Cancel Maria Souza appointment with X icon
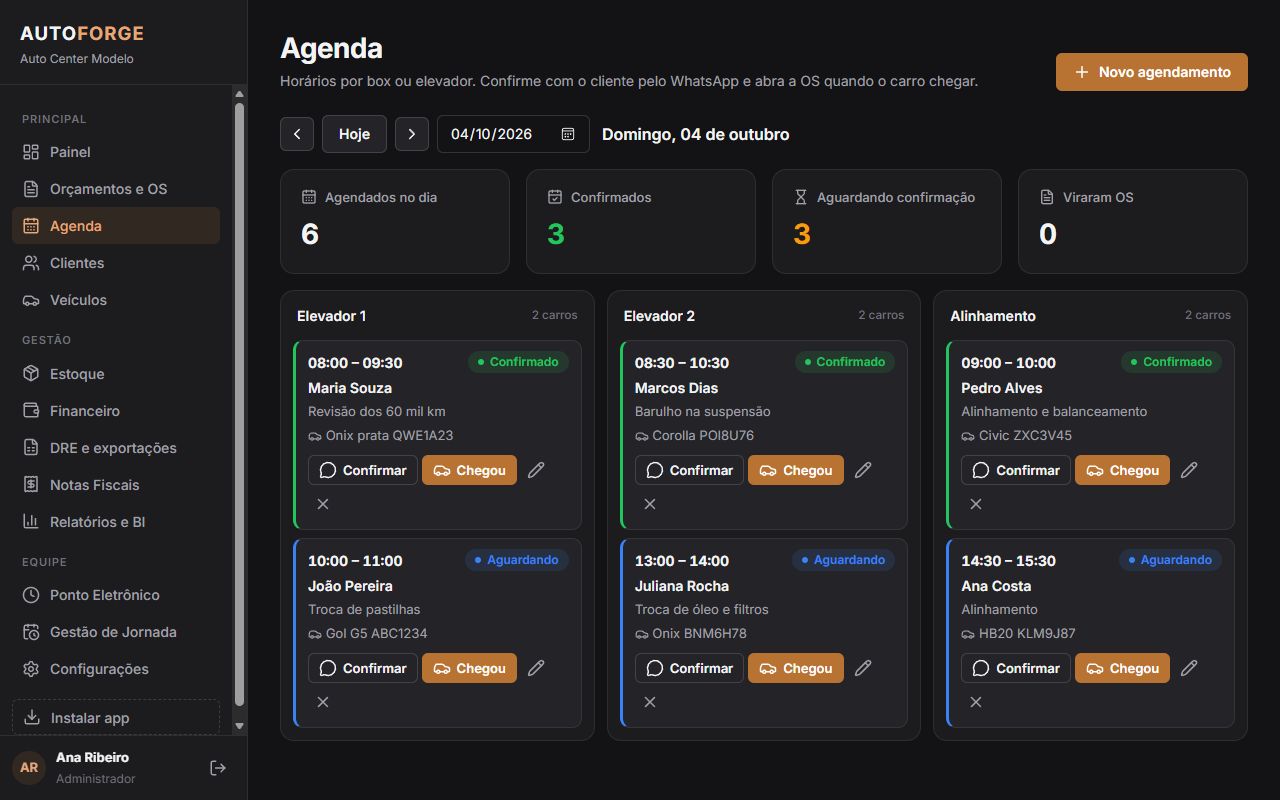Screen dimensions: 1280x800 (323, 504)
